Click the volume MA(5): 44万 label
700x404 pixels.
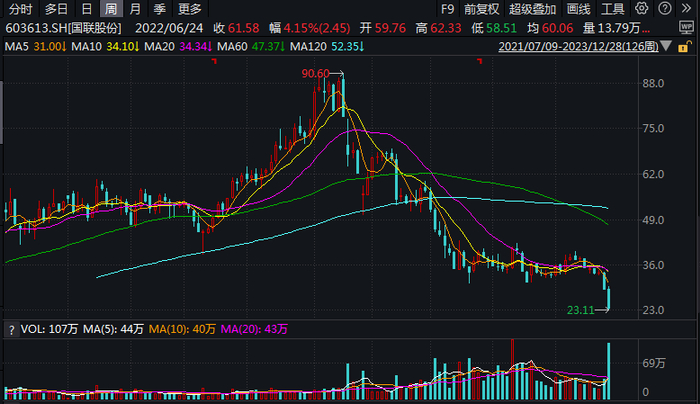point(113,329)
